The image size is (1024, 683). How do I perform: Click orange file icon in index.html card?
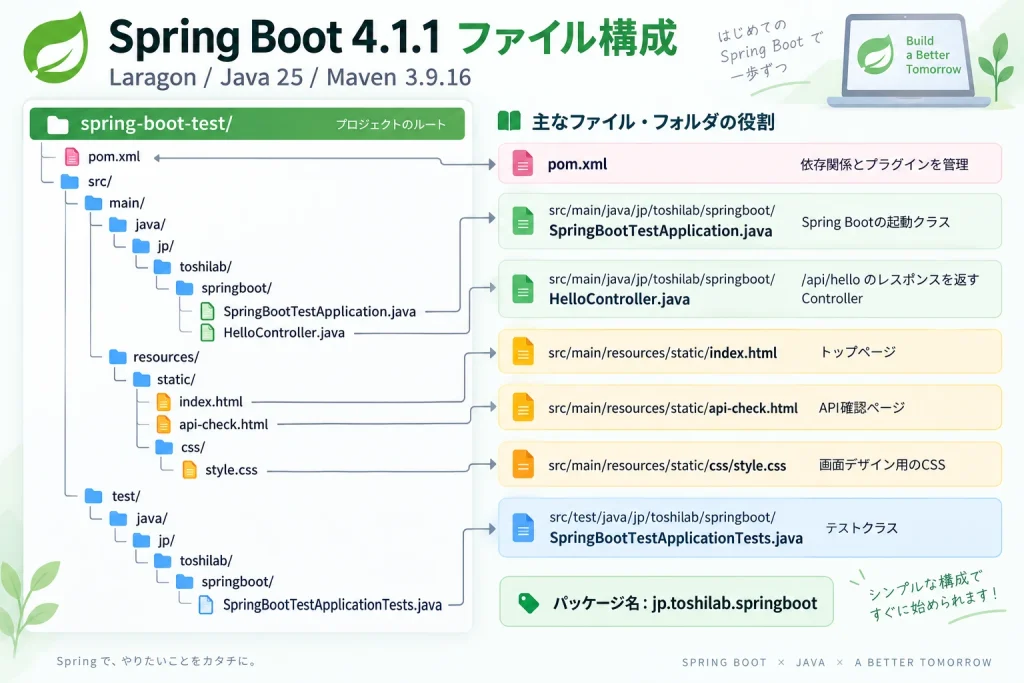click(522, 351)
